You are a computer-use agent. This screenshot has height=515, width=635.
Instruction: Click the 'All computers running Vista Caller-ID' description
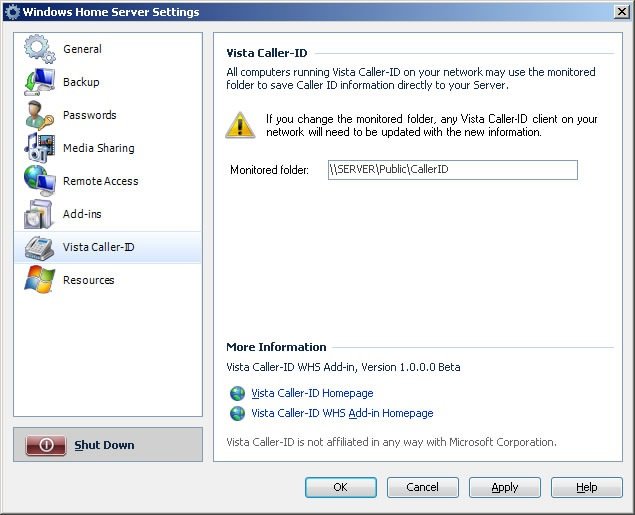point(411,79)
